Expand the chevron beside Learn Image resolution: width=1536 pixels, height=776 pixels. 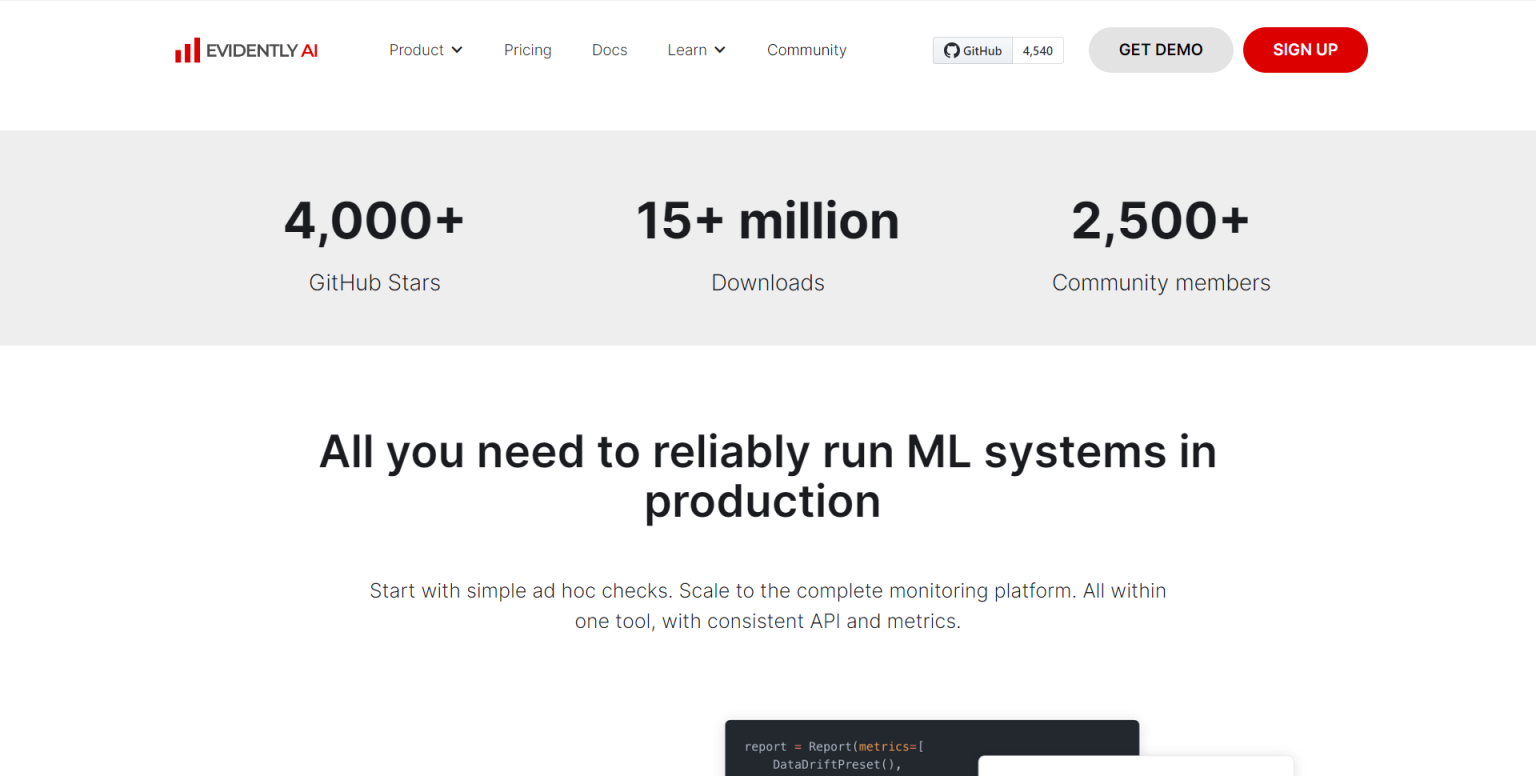coord(720,50)
